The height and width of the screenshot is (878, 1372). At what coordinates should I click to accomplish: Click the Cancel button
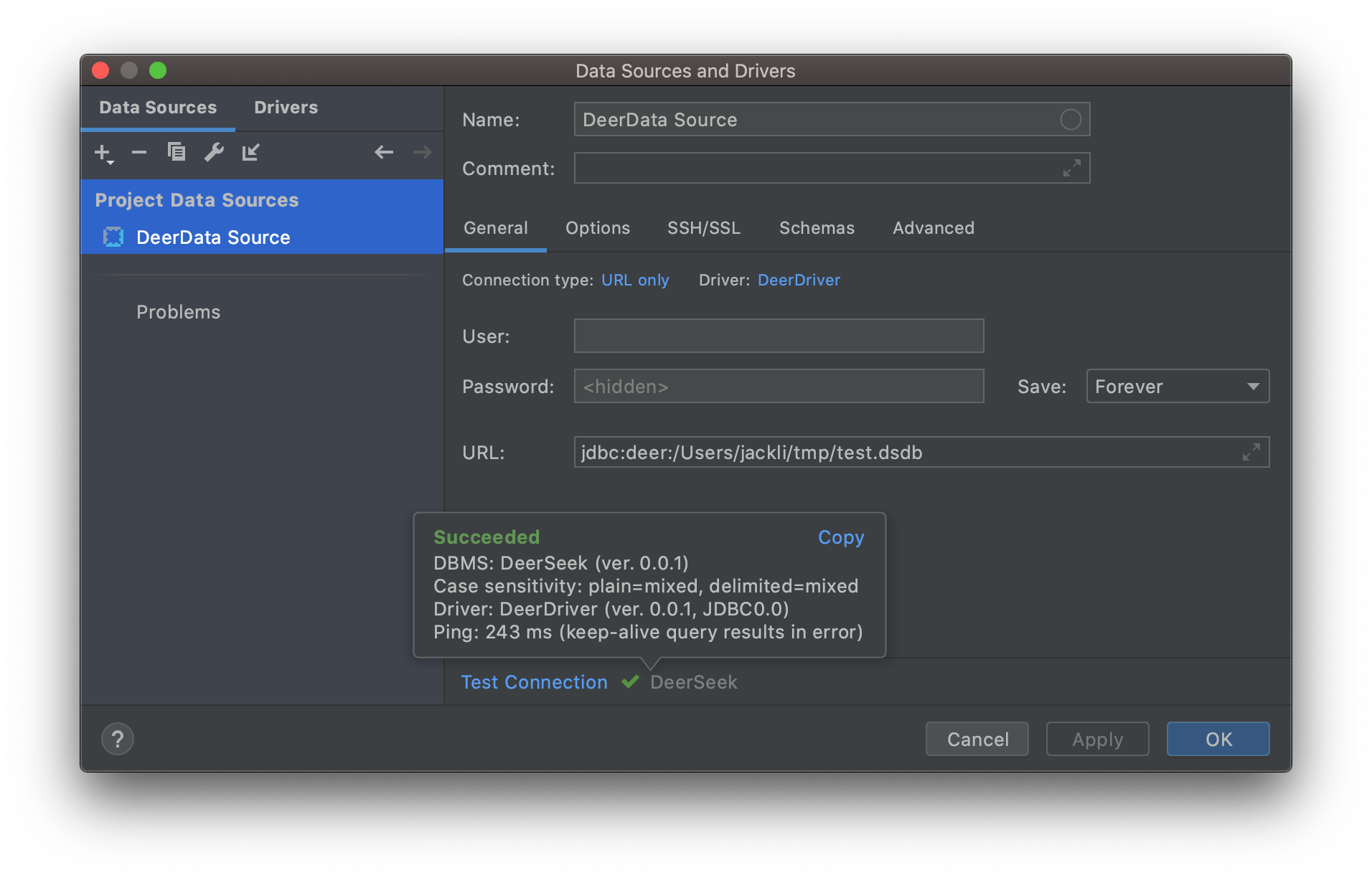pos(977,739)
